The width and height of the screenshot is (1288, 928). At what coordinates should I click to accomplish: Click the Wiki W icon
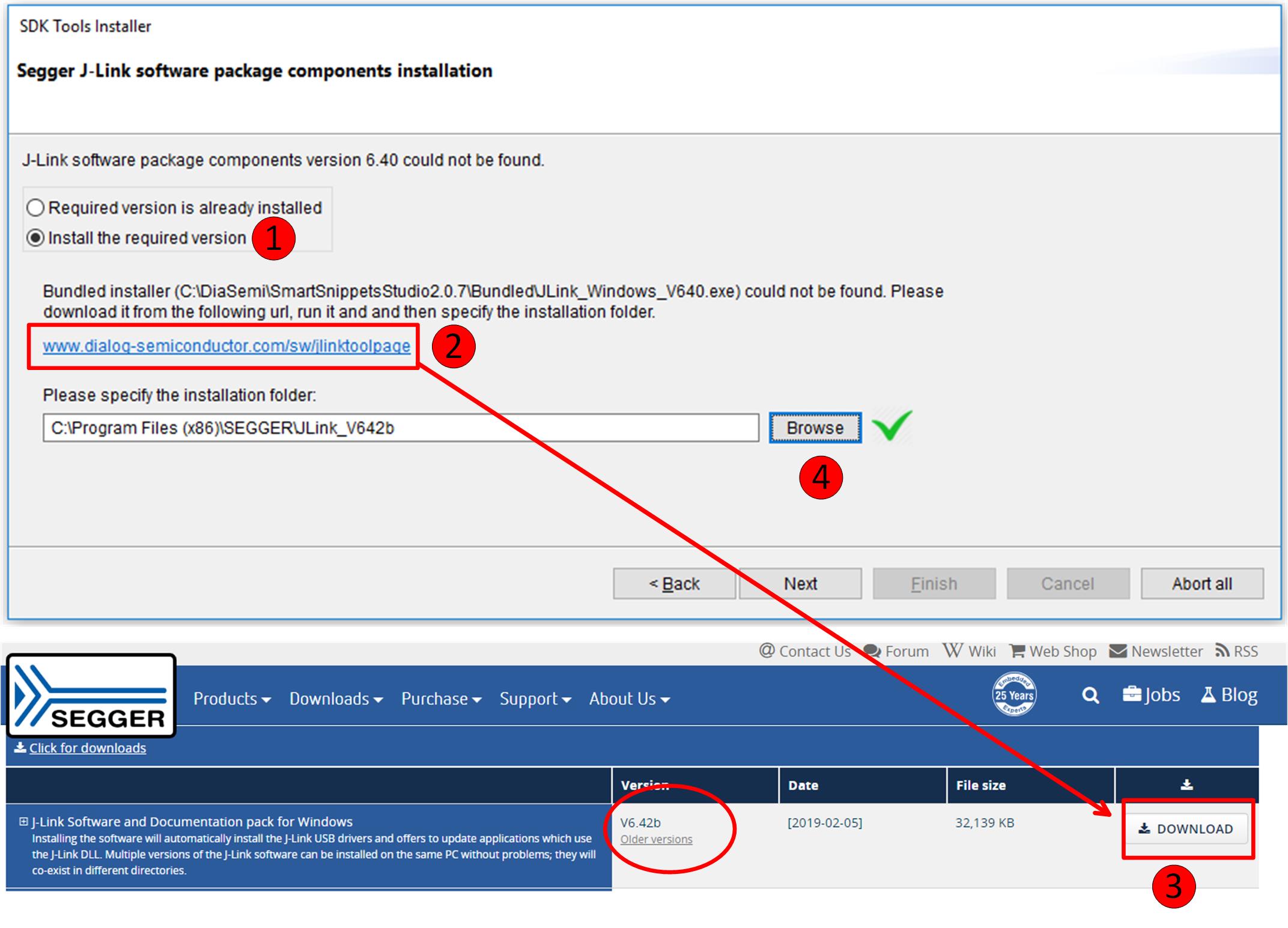952,650
